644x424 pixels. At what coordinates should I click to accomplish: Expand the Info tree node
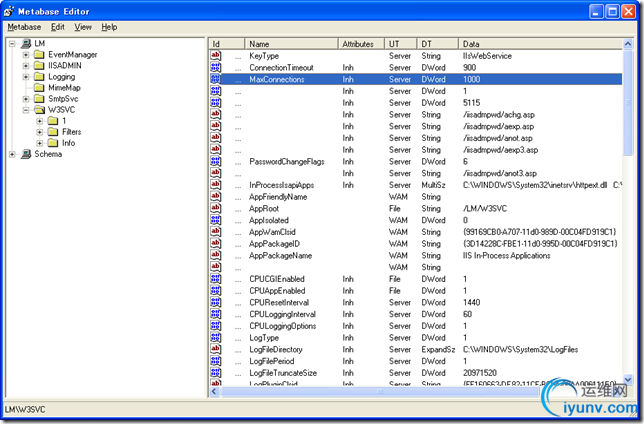point(39,143)
